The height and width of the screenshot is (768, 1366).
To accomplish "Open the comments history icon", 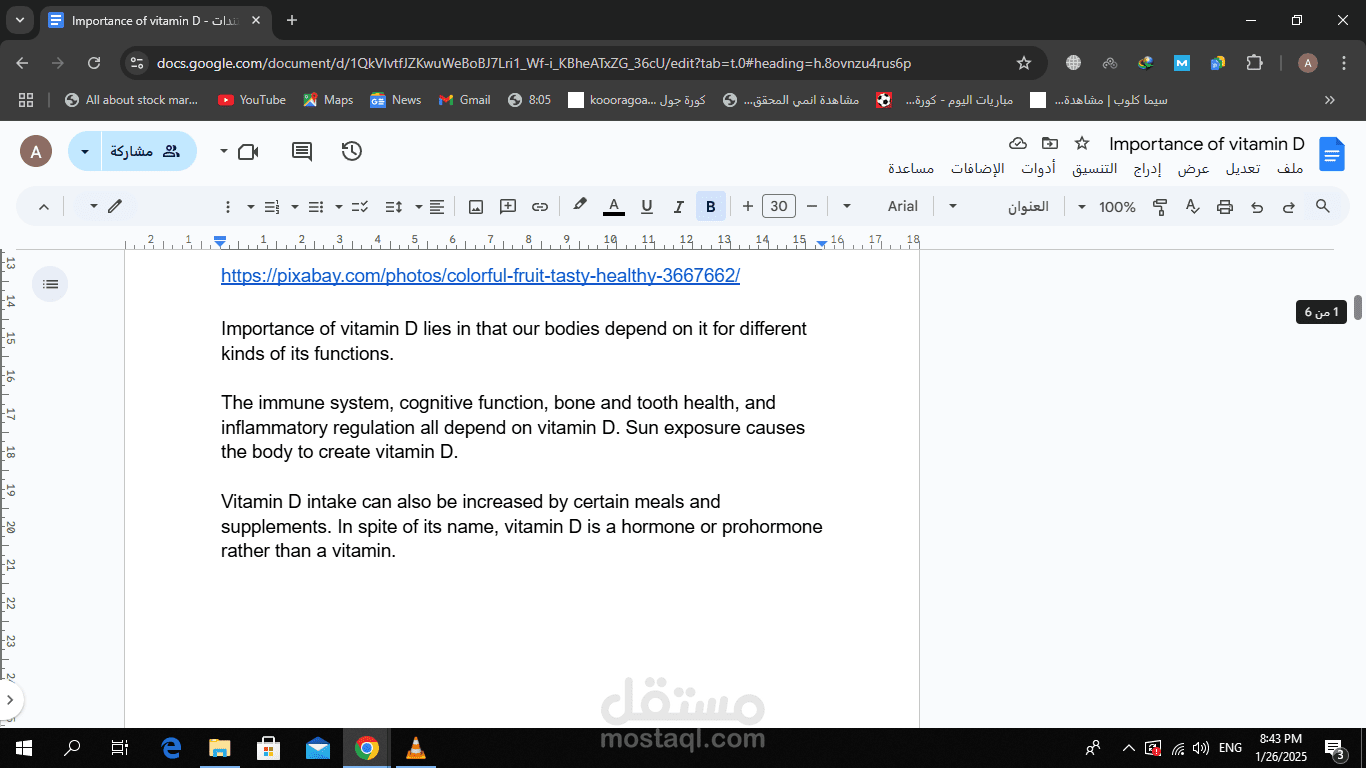I will coord(302,151).
